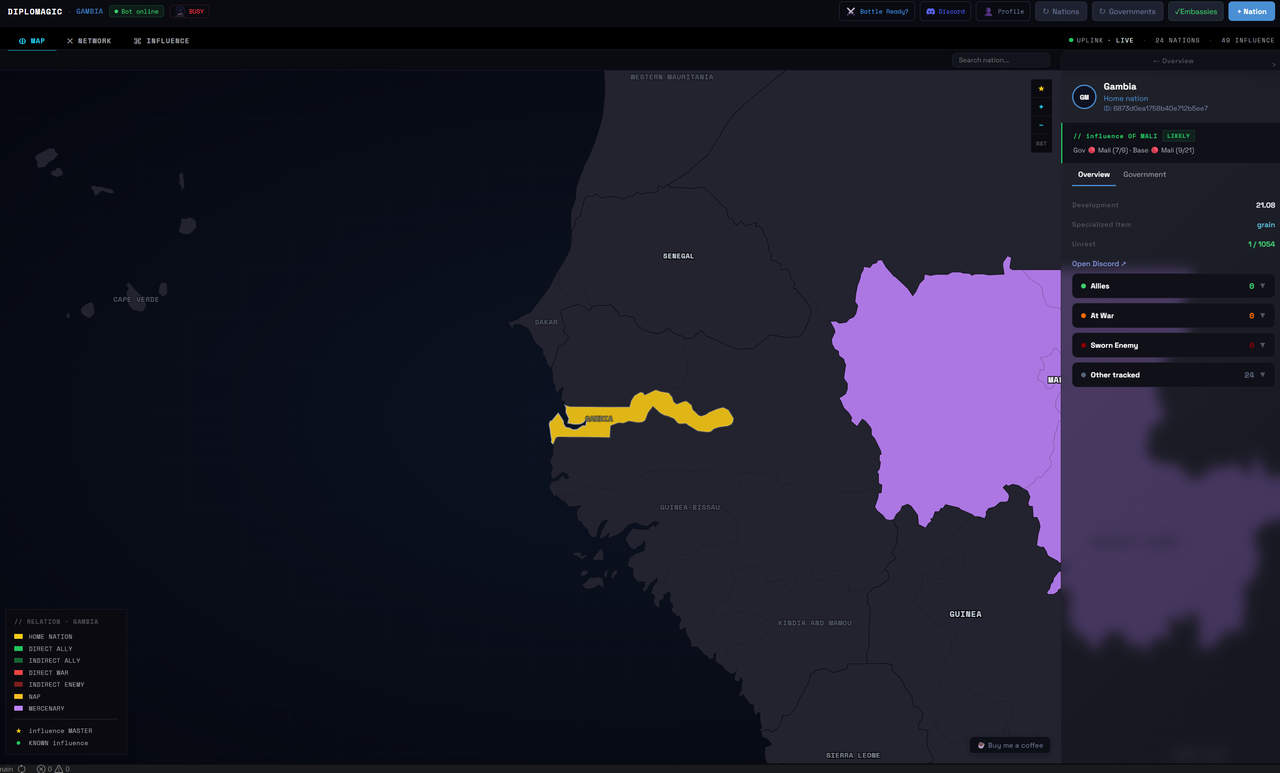Screen dimensions: 1280x773
Task: Switch to the Network tab
Action: [x=89, y=41]
